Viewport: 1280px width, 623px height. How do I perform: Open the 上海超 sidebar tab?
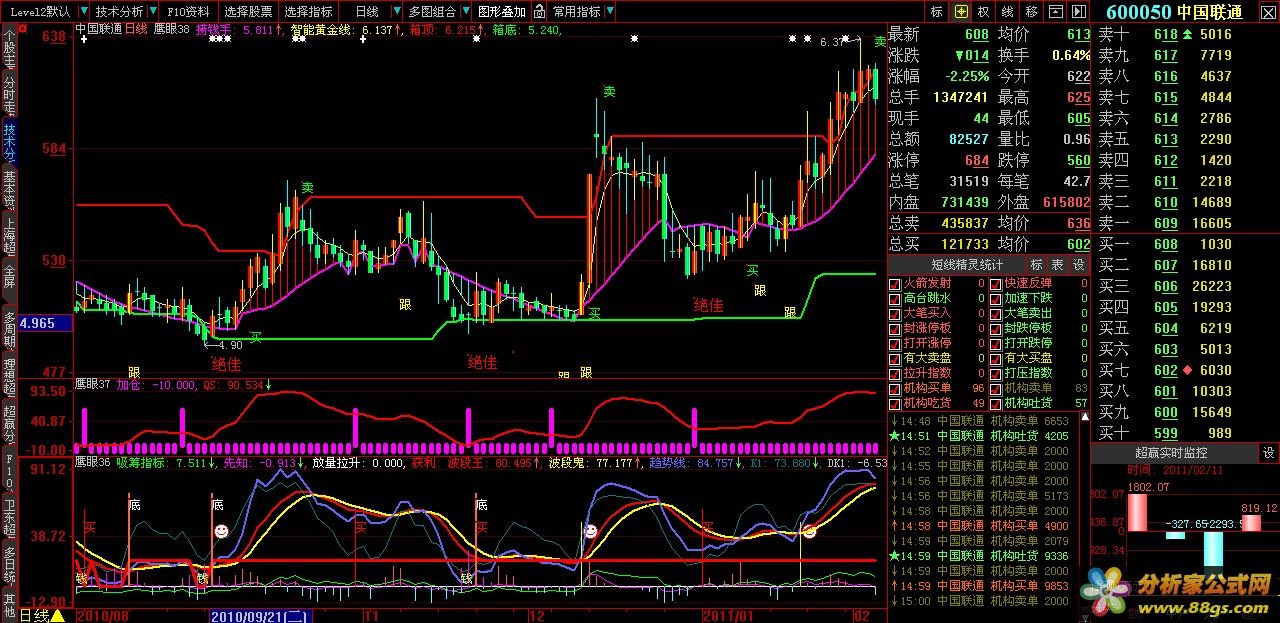[9, 235]
